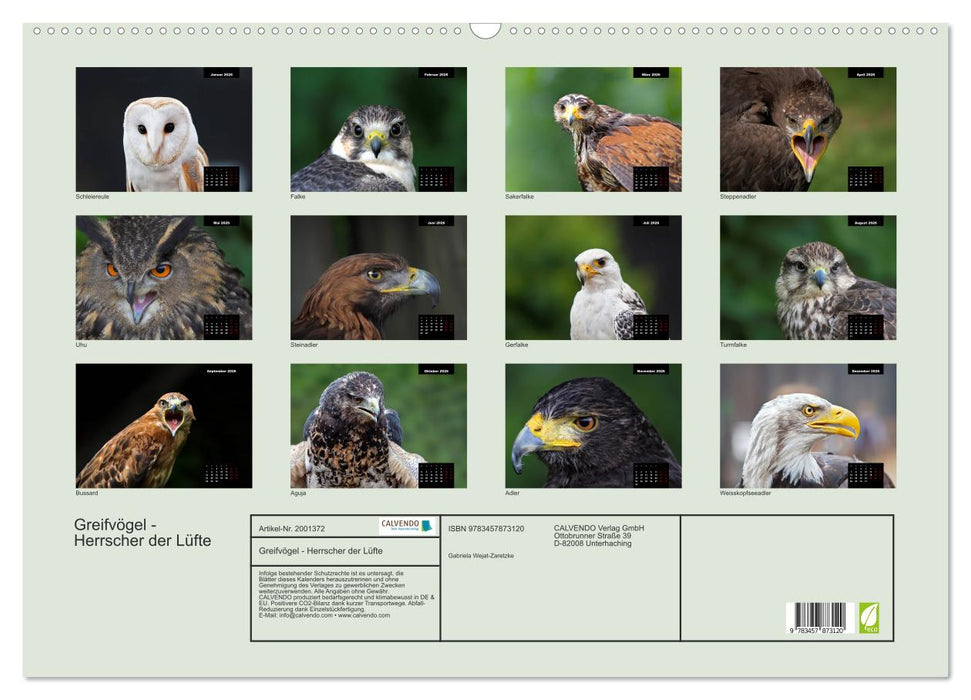Click the Turmfalke caption label
Viewport: 971px width, 700px height.
point(733,345)
